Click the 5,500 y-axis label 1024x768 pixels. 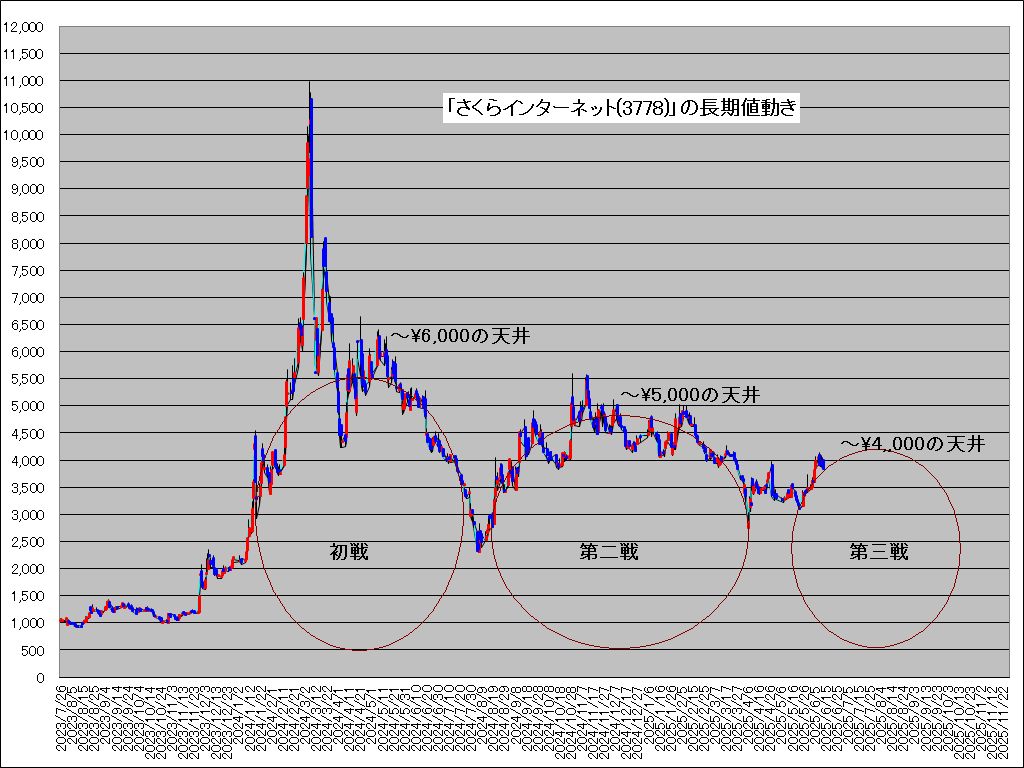(27, 379)
